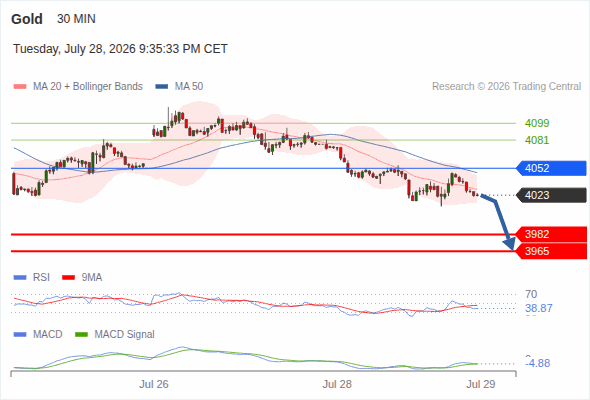Open the Research Trading Central copyright link
590x400 pixels.
click(x=506, y=87)
